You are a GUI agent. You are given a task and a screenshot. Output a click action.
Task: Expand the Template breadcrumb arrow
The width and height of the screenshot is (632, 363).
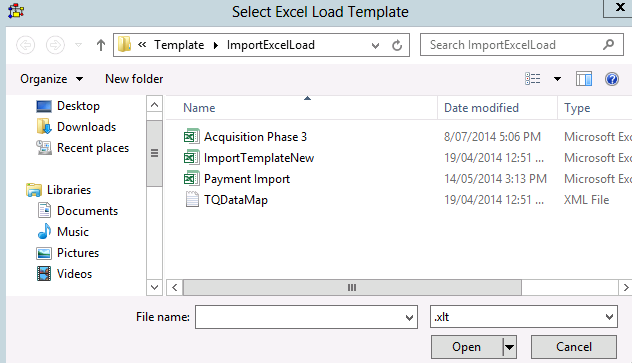point(216,45)
